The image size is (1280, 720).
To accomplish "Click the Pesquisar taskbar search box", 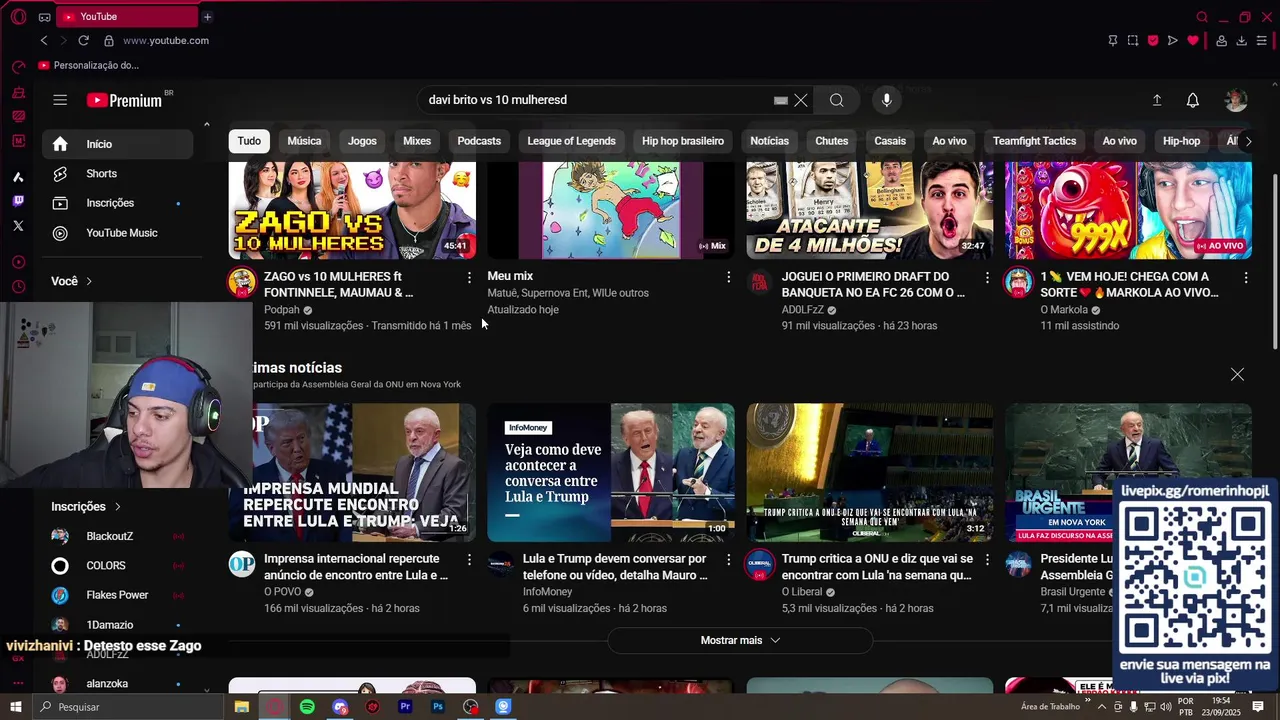I will click(x=128, y=707).
